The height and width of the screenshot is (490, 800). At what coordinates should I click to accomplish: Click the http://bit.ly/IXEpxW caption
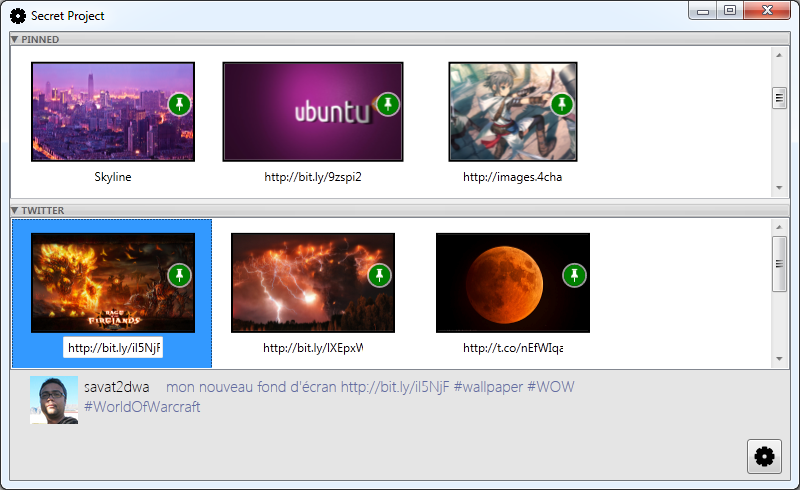pos(313,348)
